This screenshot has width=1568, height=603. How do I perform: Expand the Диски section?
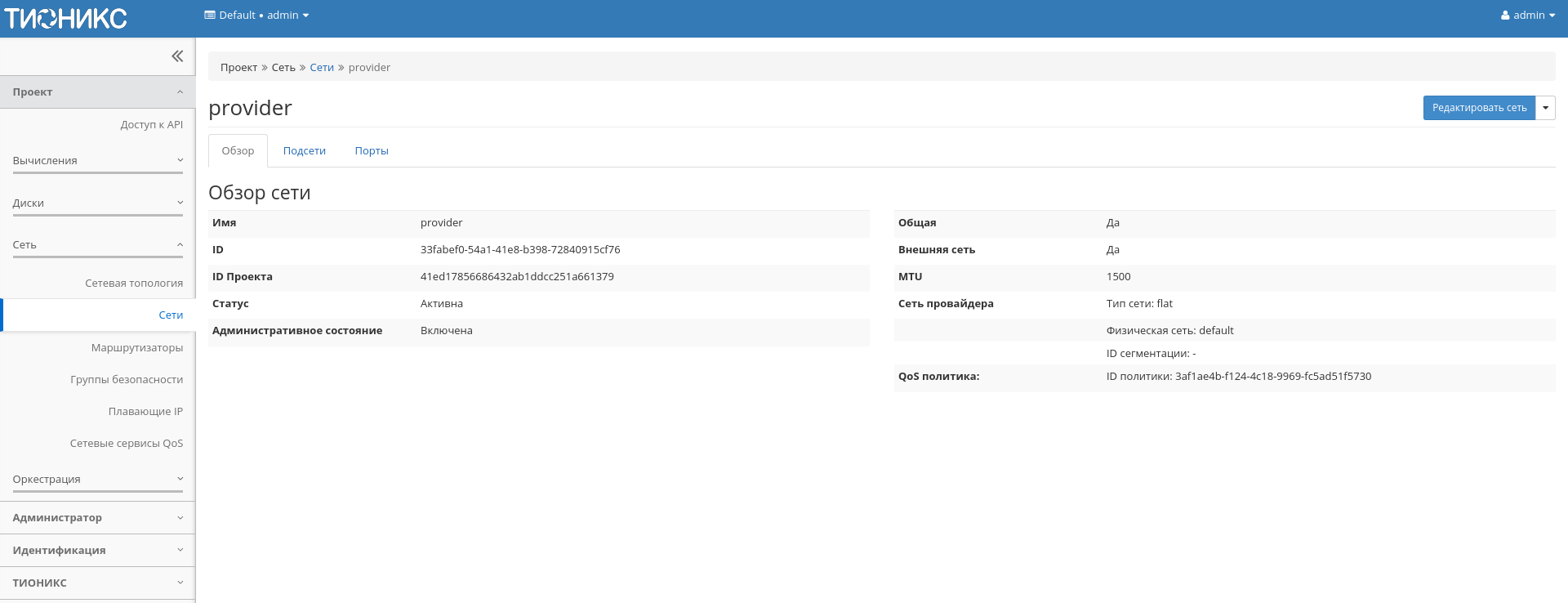coord(97,203)
